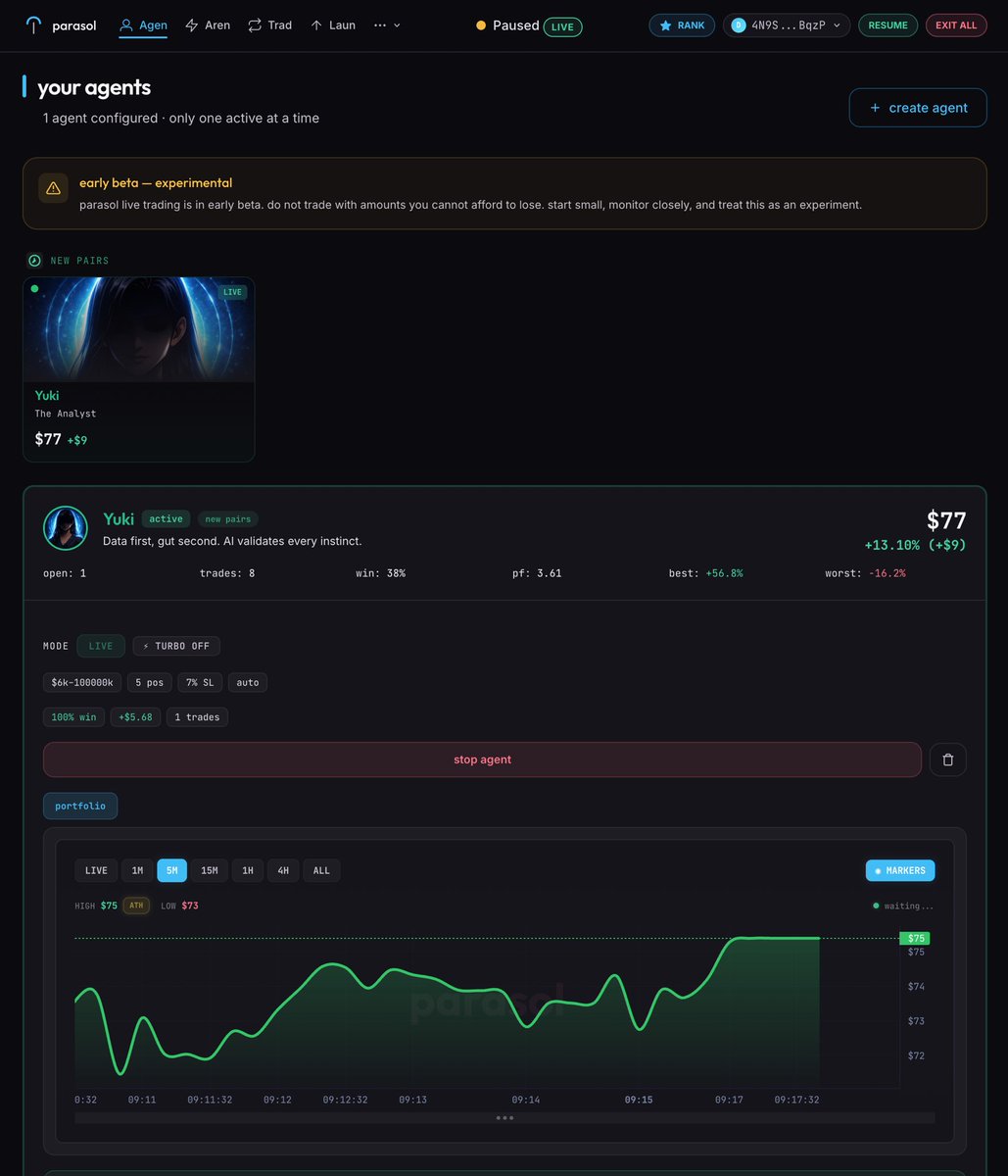Toggle TURBO OFF to enable turbo mode
Image resolution: width=1008 pixels, height=1176 pixels.
[x=176, y=646]
